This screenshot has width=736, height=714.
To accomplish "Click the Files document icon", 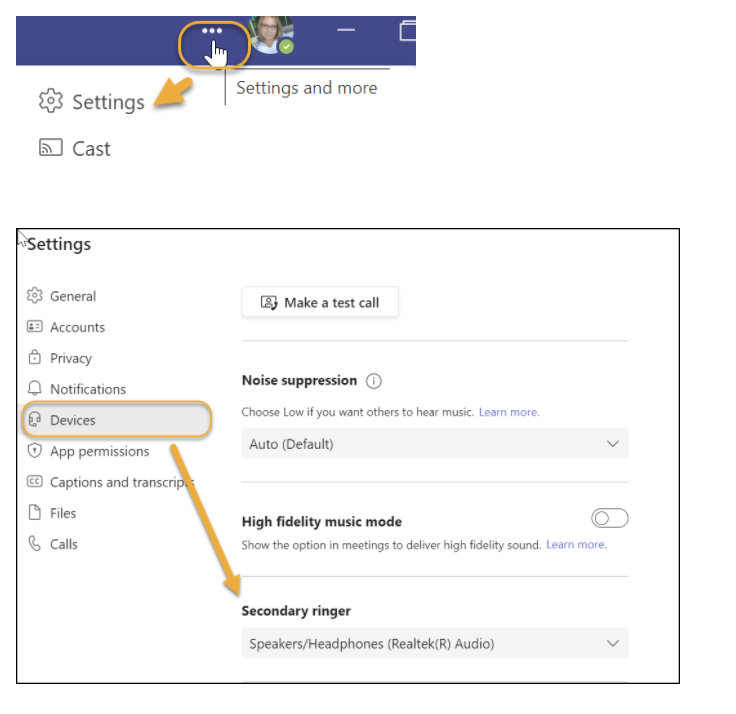I will [35, 513].
